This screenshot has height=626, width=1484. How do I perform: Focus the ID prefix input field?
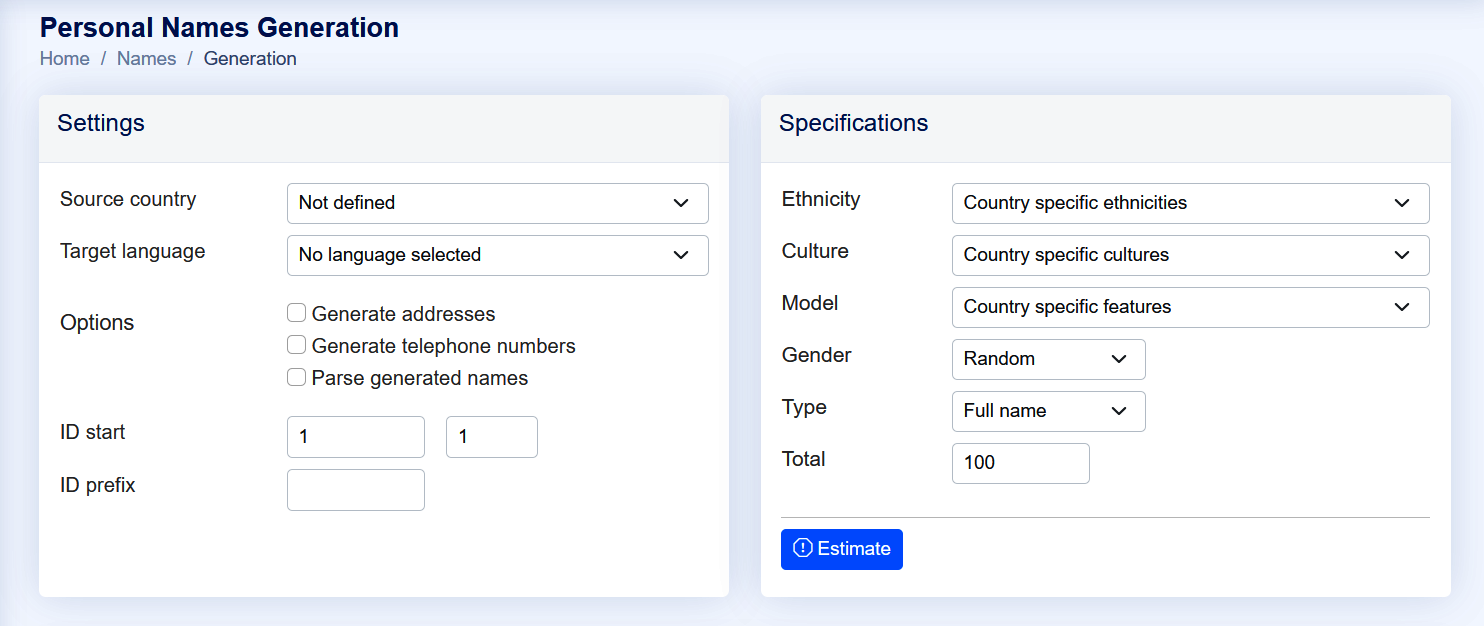click(355, 490)
